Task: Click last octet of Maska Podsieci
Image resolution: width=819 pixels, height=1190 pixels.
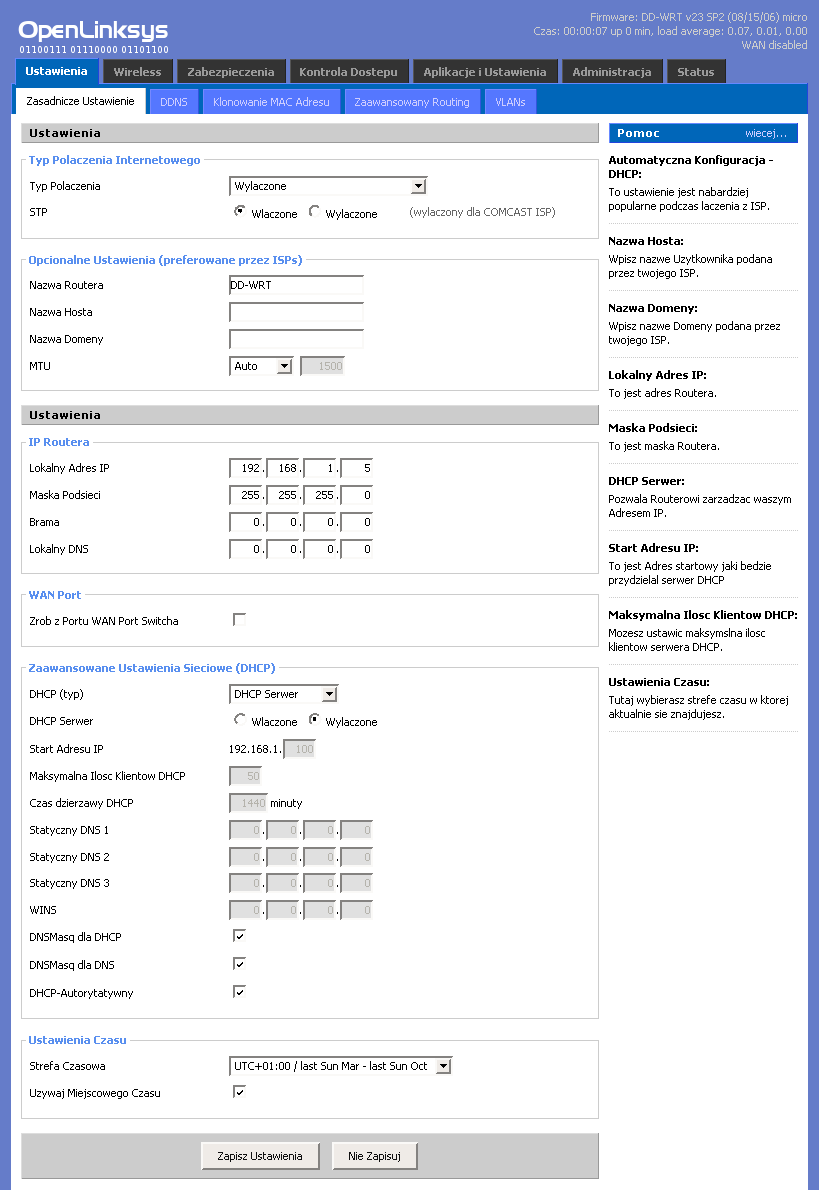Action: (357, 495)
